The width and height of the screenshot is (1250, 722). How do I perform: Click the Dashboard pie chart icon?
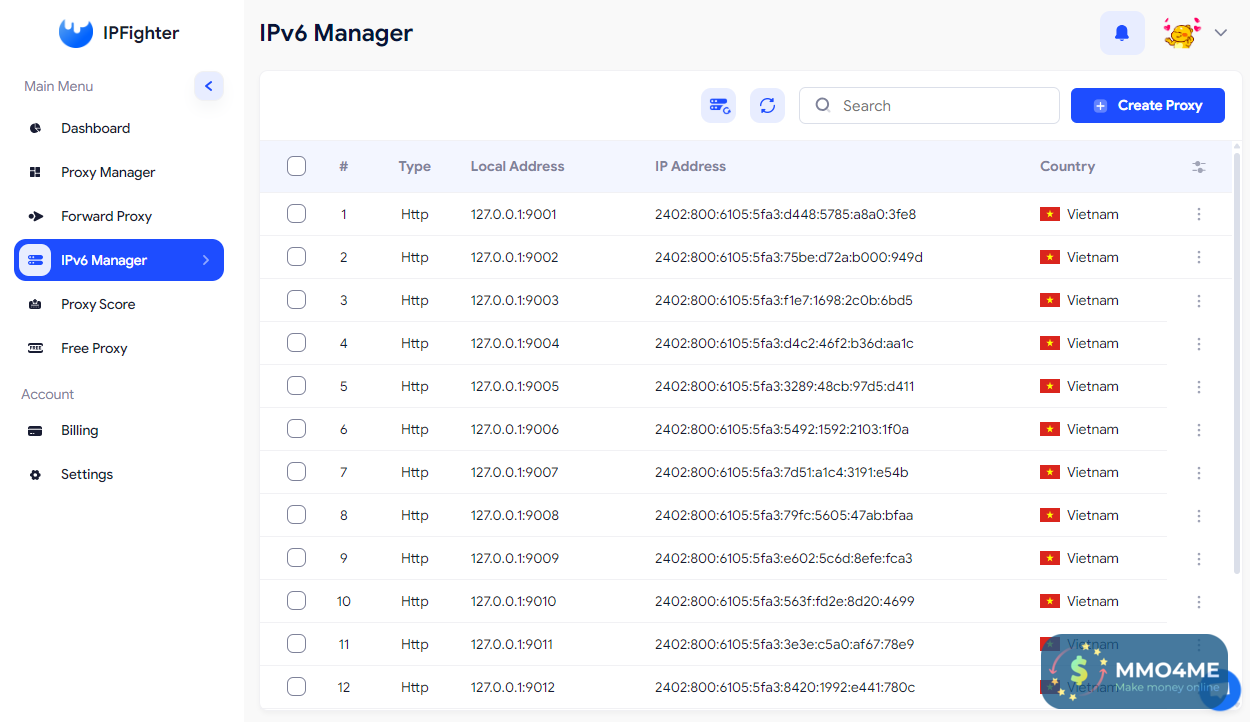(x=36, y=128)
